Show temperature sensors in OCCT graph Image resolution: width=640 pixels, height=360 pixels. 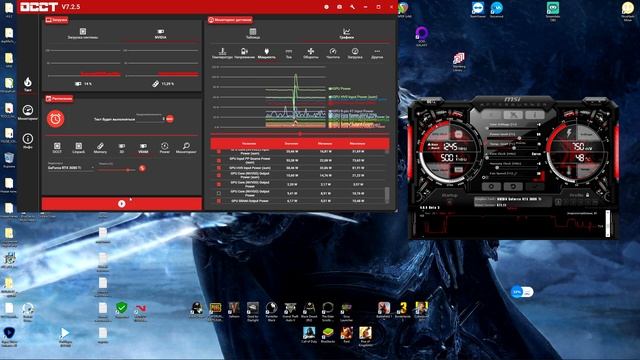click(x=222, y=53)
